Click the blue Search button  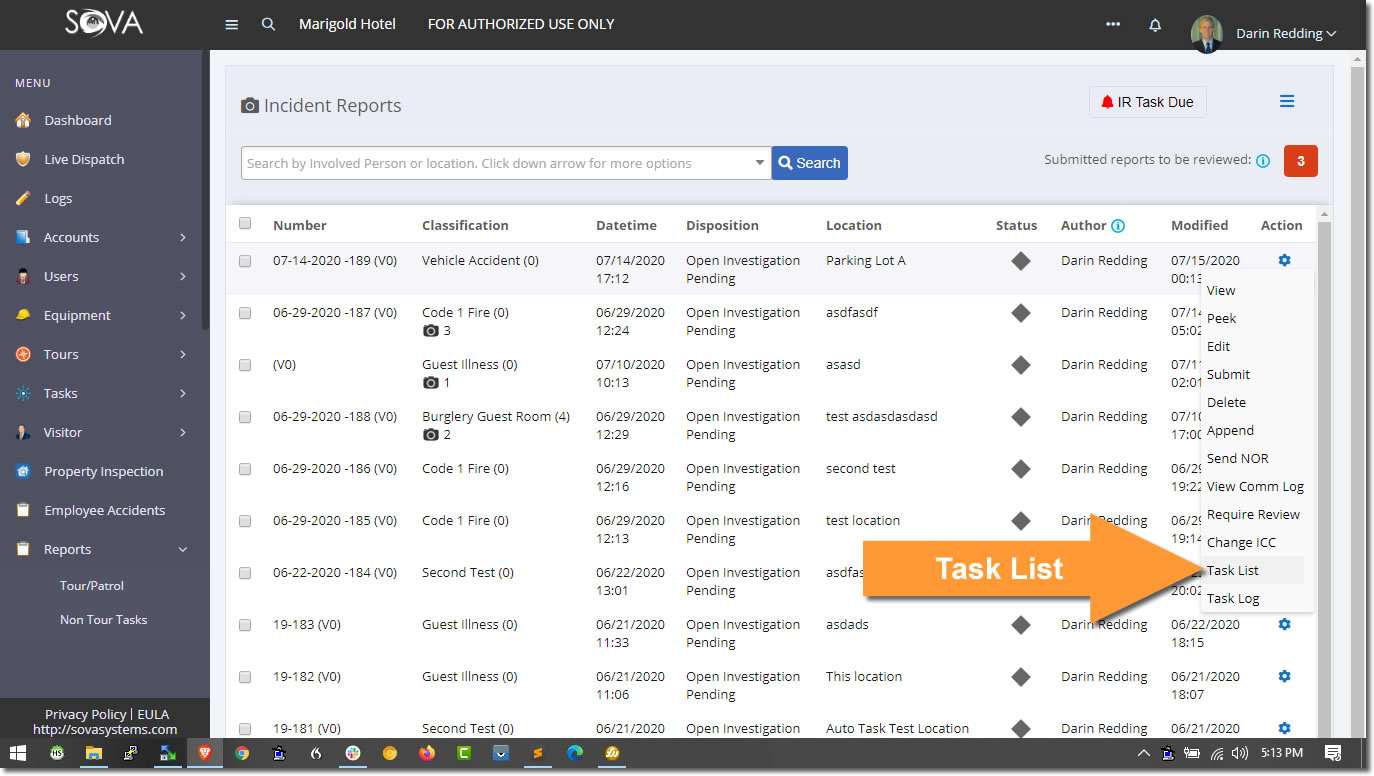pyautogui.click(x=810, y=163)
